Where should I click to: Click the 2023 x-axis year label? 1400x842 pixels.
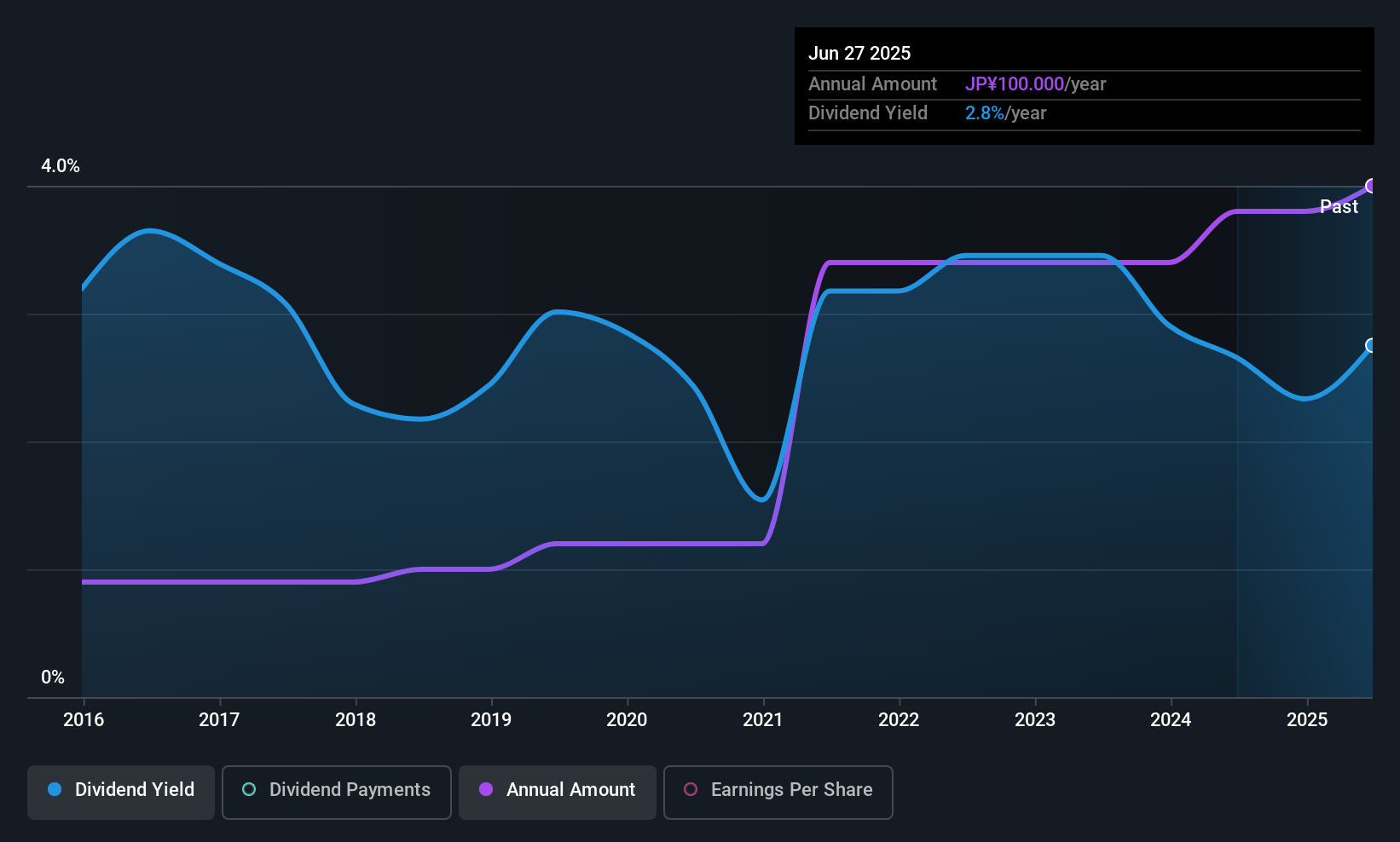tap(1035, 720)
